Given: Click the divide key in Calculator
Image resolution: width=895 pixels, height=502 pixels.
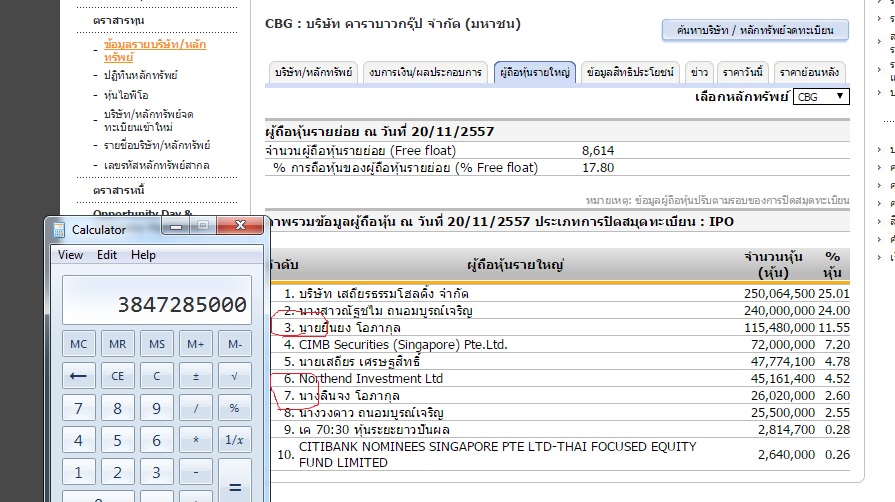Looking at the screenshot, I should click(x=196, y=408).
